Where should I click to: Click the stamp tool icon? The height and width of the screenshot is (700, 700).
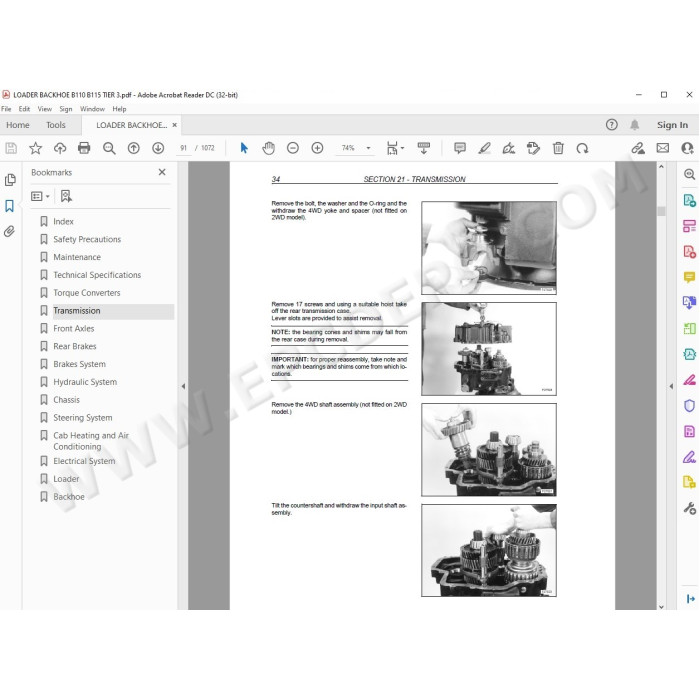(533, 148)
